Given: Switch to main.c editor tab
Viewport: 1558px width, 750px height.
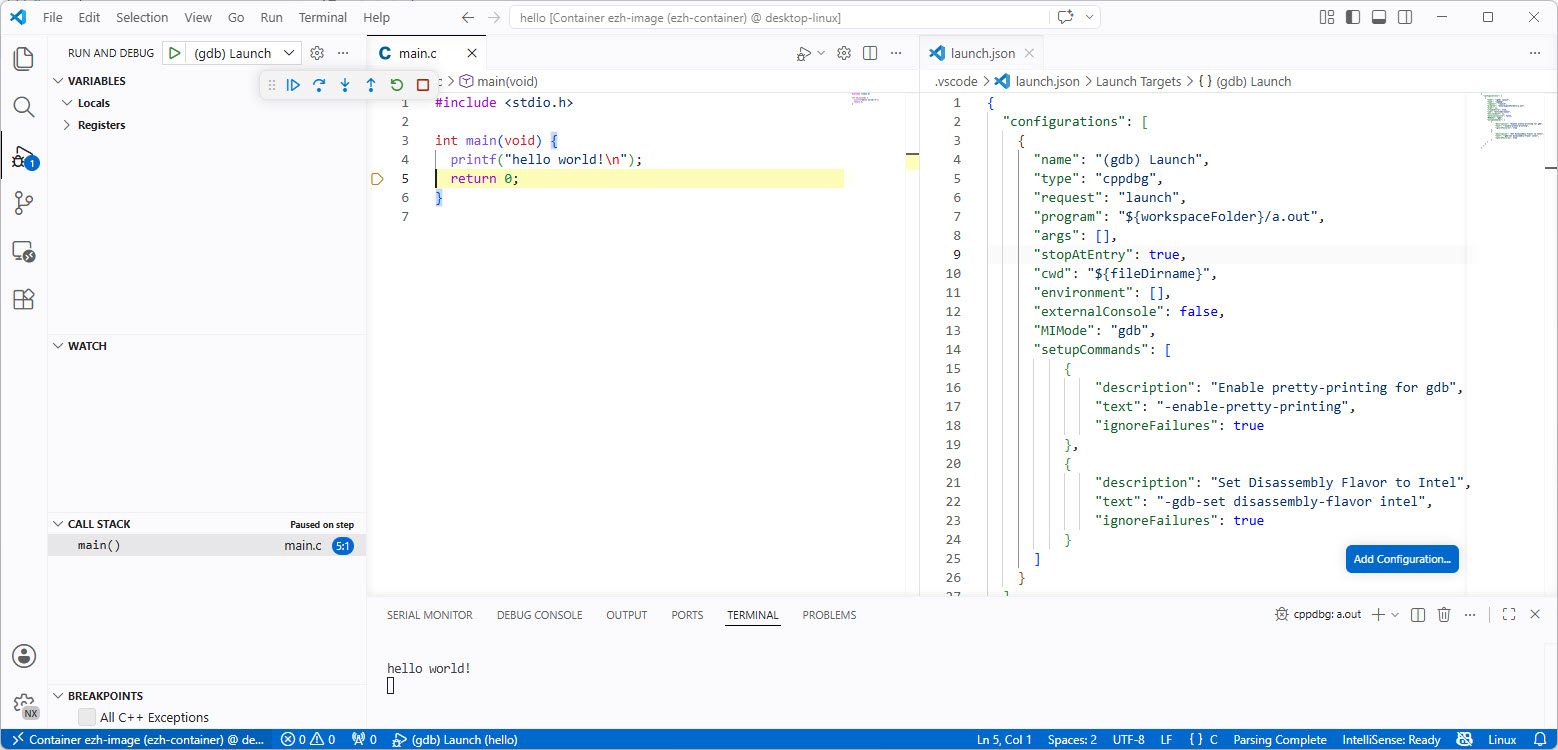Looking at the screenshot, I should tap(417, 53).
